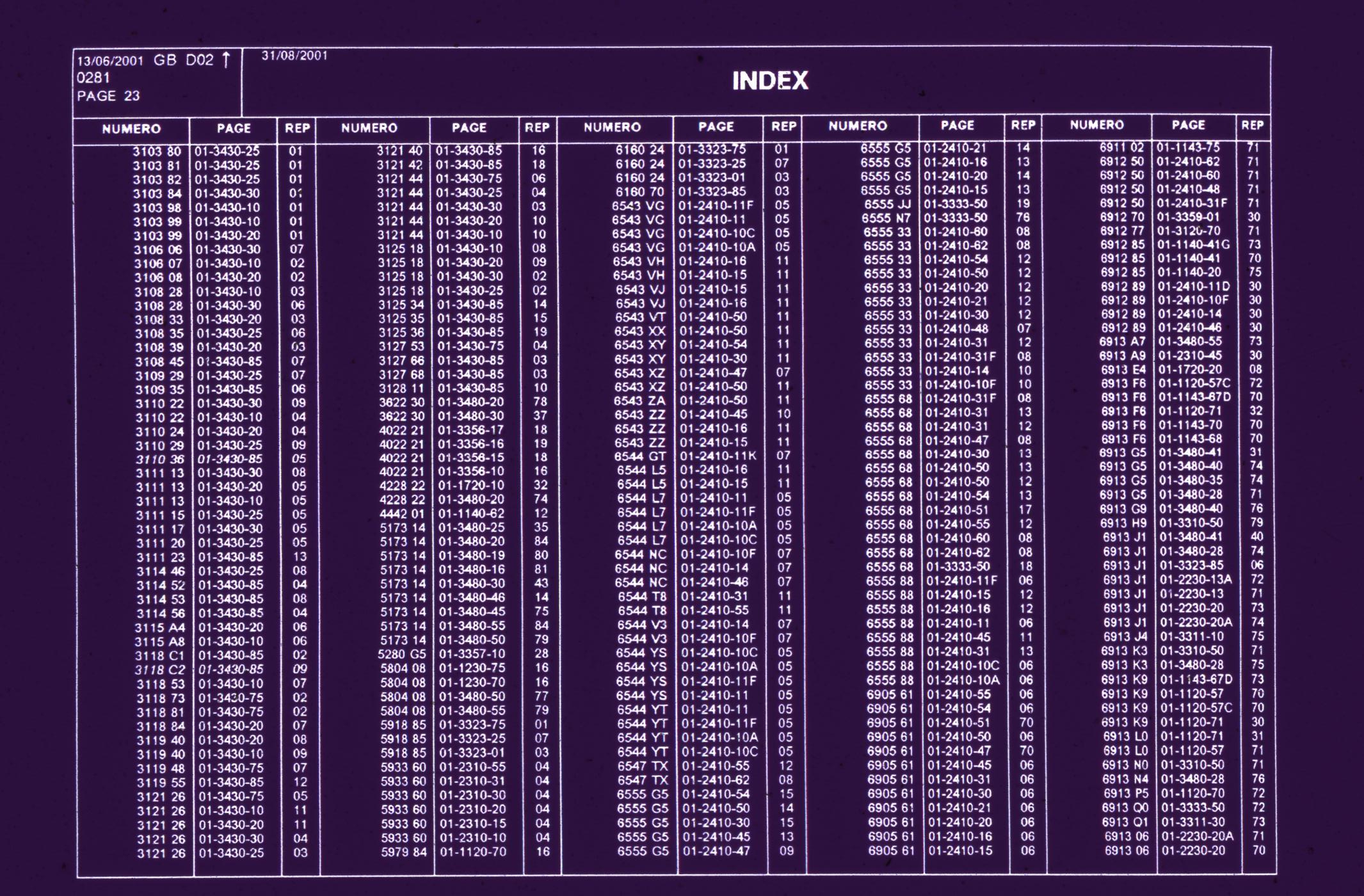Select page reference 01-1720-20

[x=1191, y=370]
